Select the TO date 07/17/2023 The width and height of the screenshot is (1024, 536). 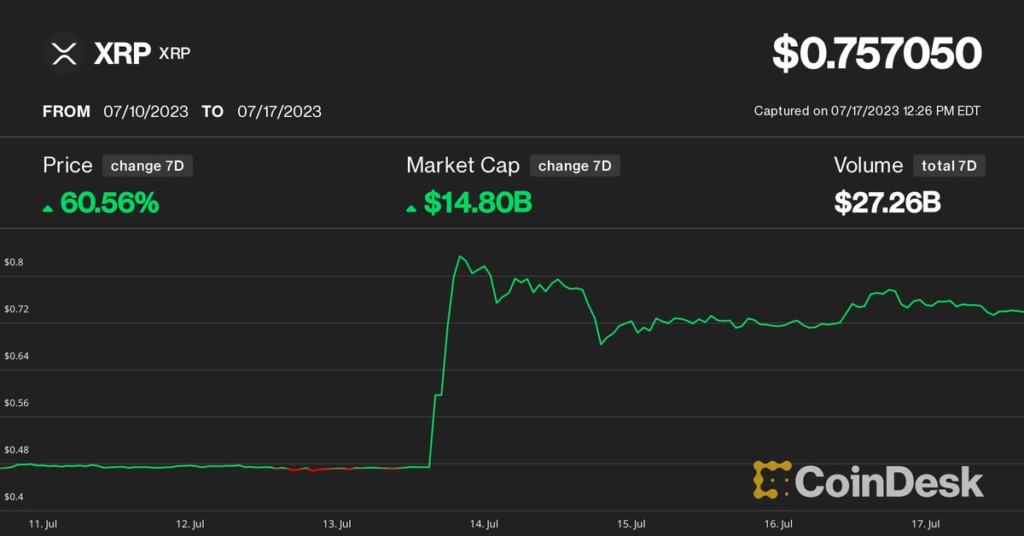pyautogui.click(x=279, y=111)
